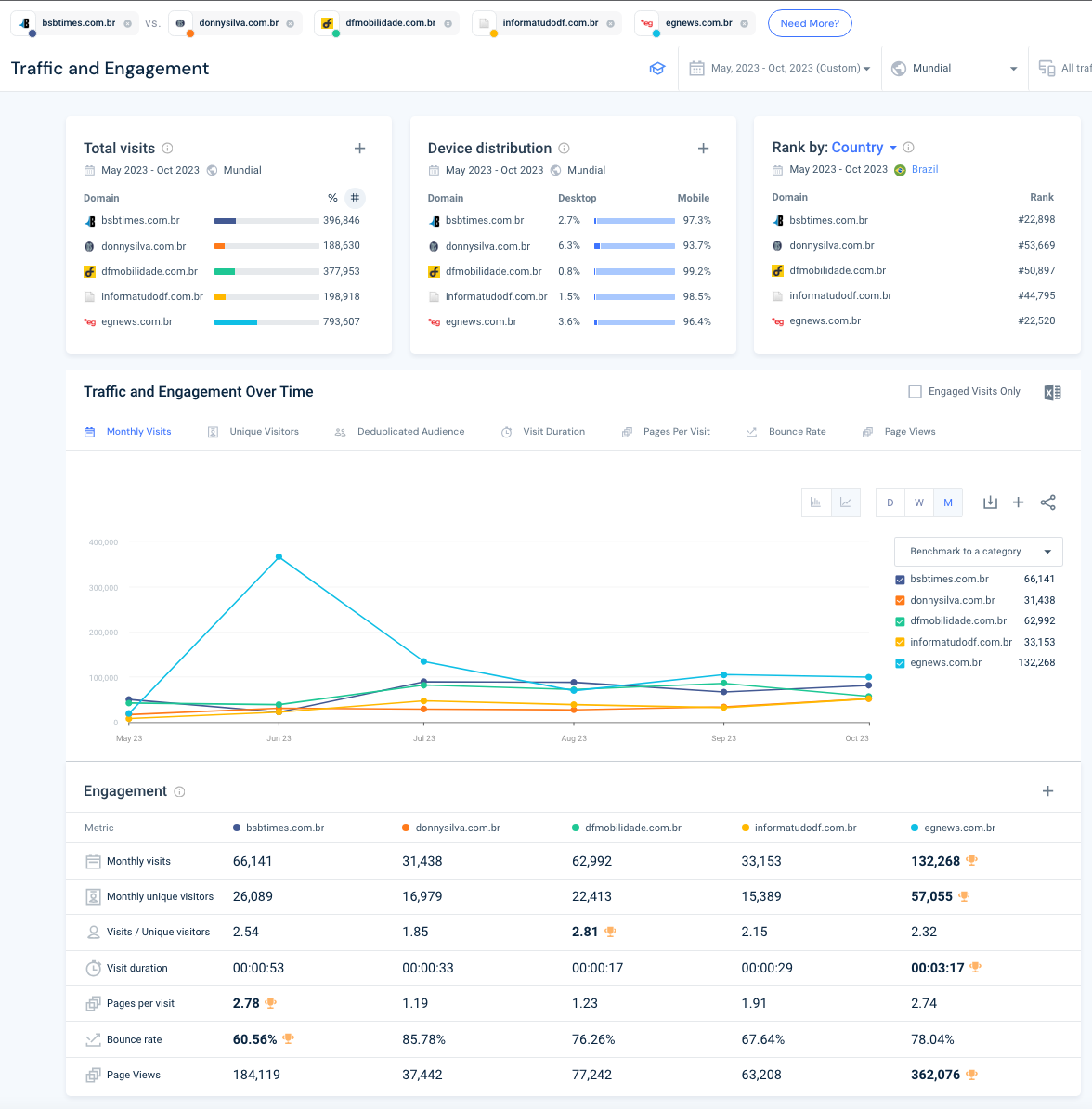Enable Engaged Visits Only checkbox

[x=915, y=392]
